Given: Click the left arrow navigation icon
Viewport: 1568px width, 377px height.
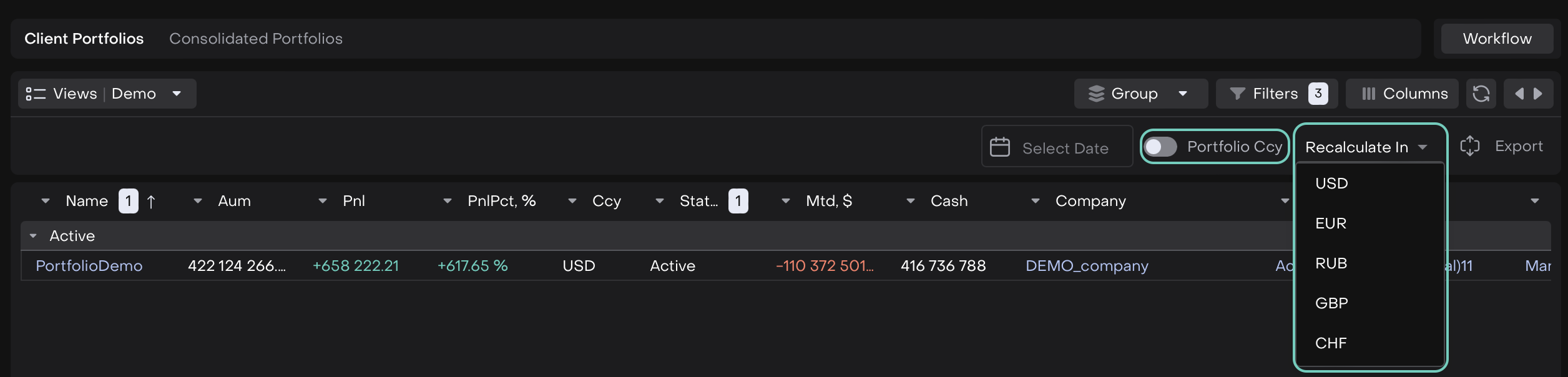Looking at the screenshot, I should 1519,94.
